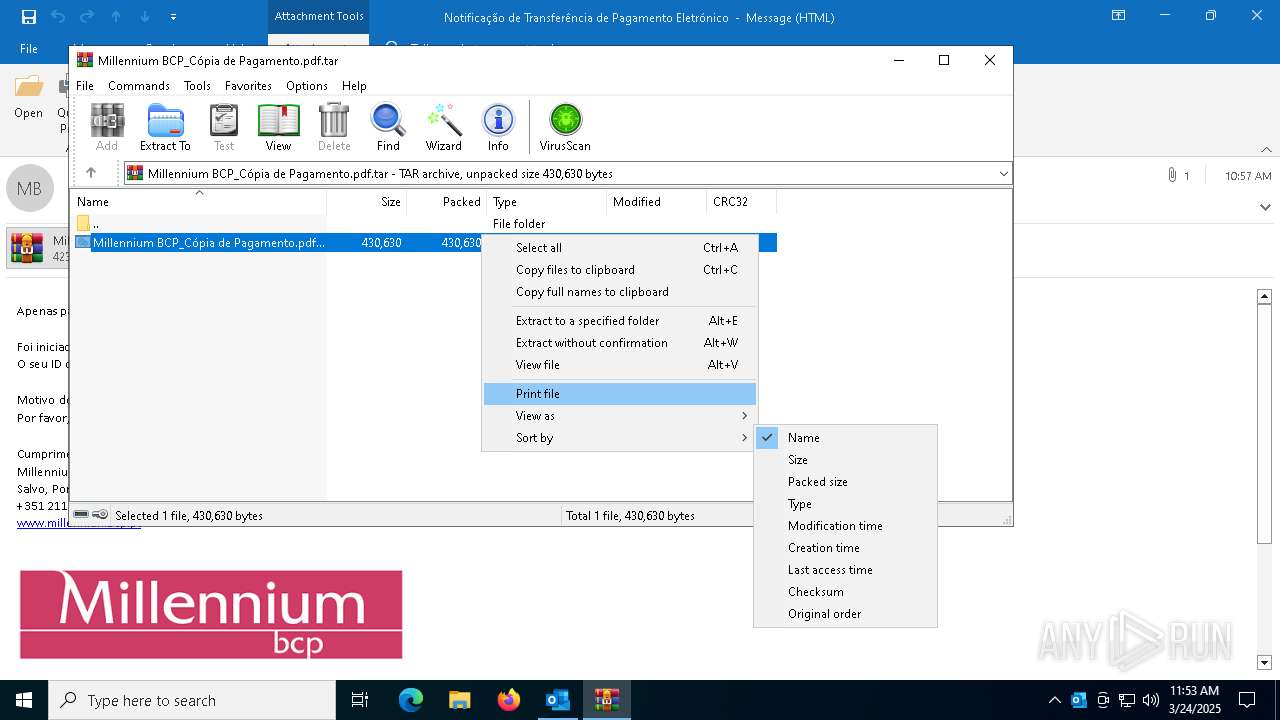The image size is (1280, 720).
Task: Open the WinRAR Help menu
Action: (354, 86)
